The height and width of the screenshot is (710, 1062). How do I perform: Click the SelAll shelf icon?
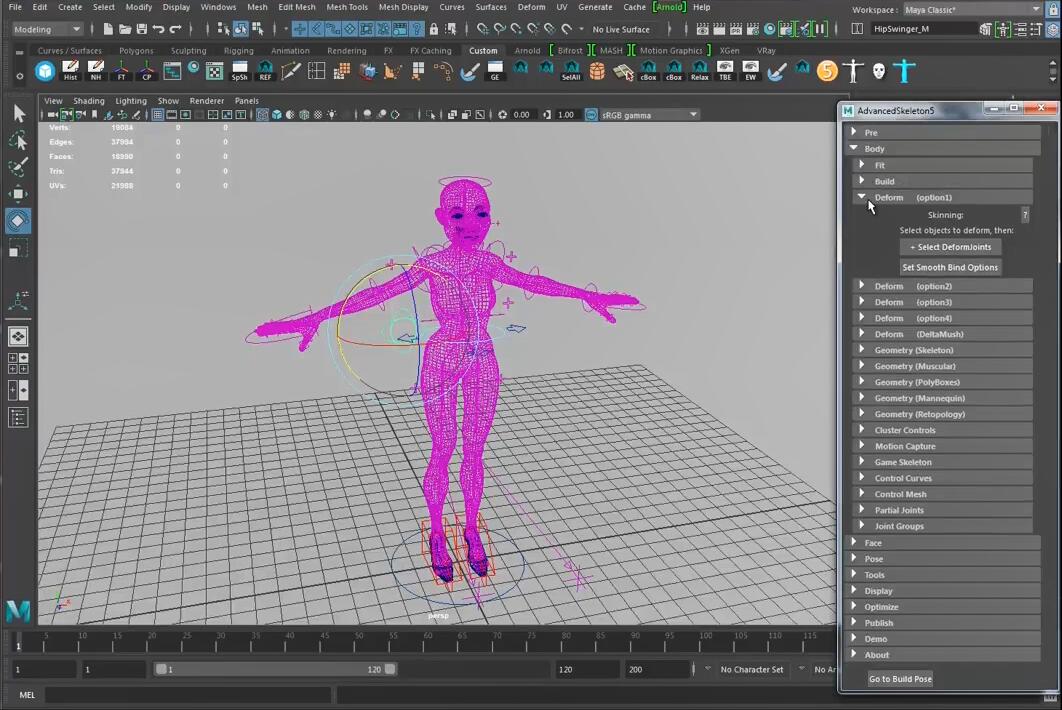(571, 71)
